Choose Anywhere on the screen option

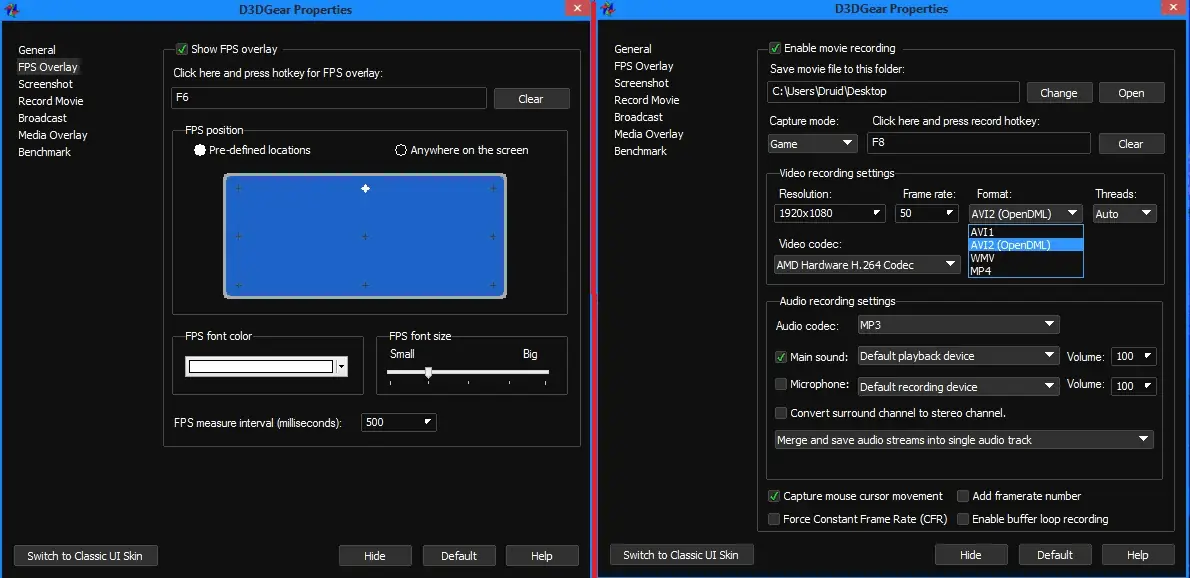click(401, 150)
